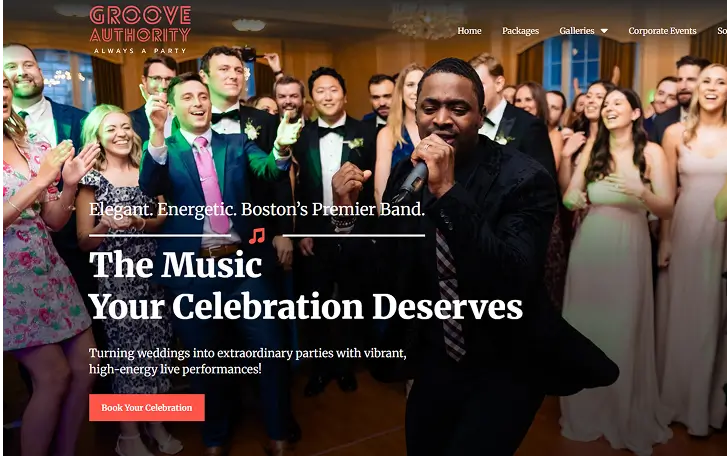Viewport: 727px width, 456px height.
Task: Click the 'Your Celebration Deserves' headline
Action: pos(306,306)
